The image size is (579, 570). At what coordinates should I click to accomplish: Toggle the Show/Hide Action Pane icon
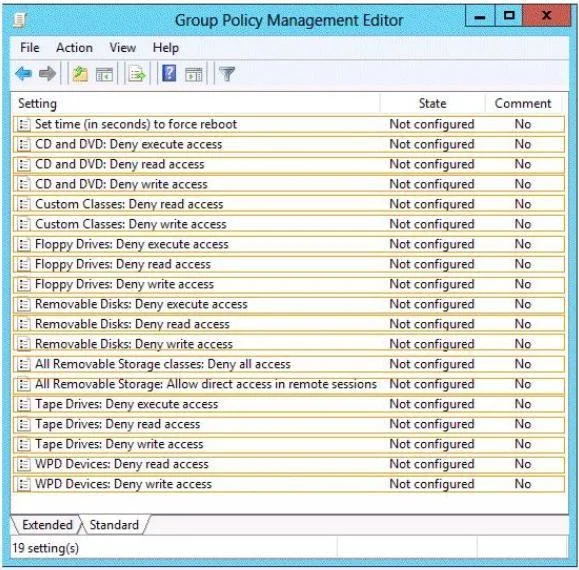point(193,74)
